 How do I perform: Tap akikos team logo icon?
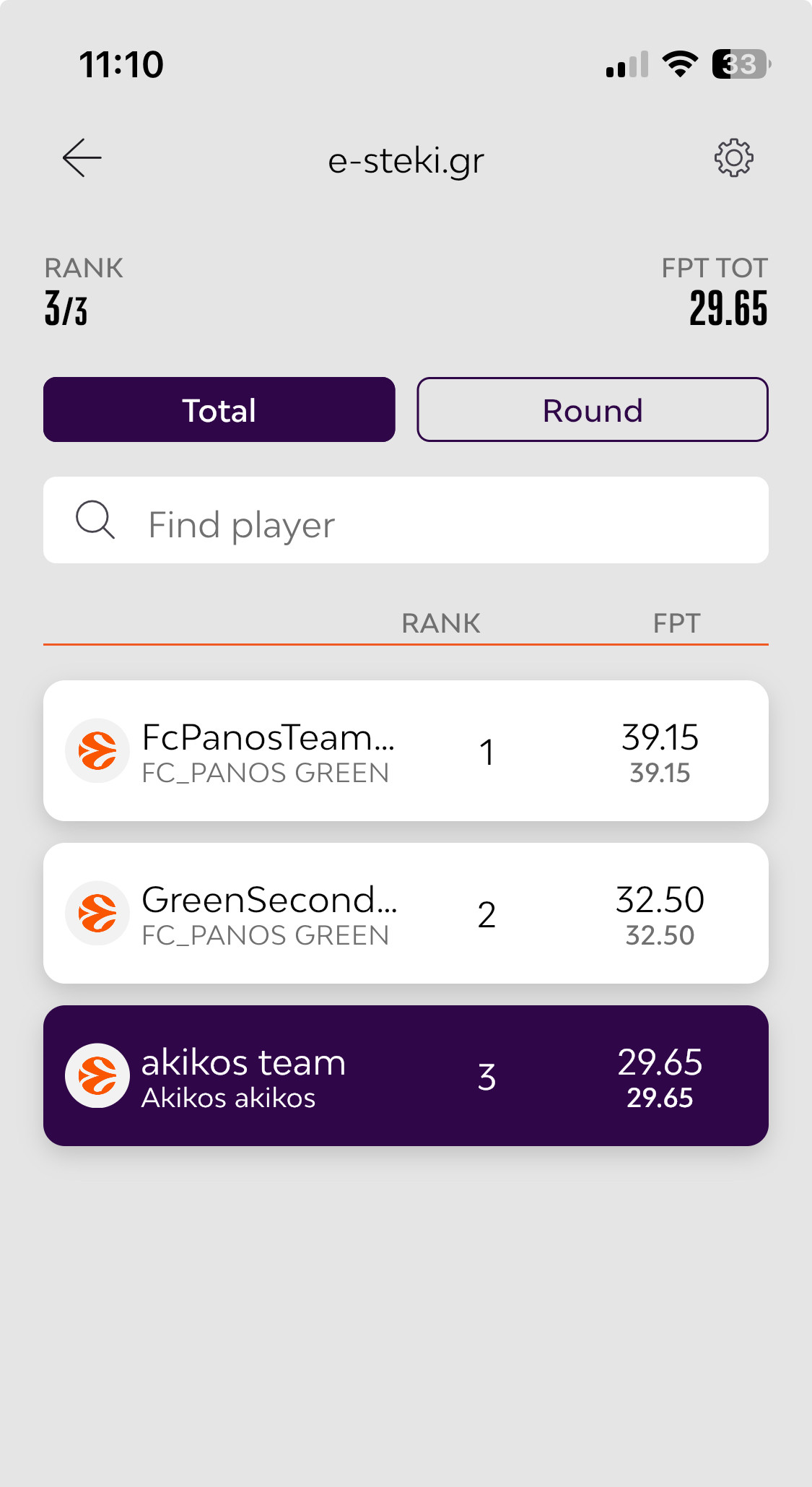(97, 1076)
